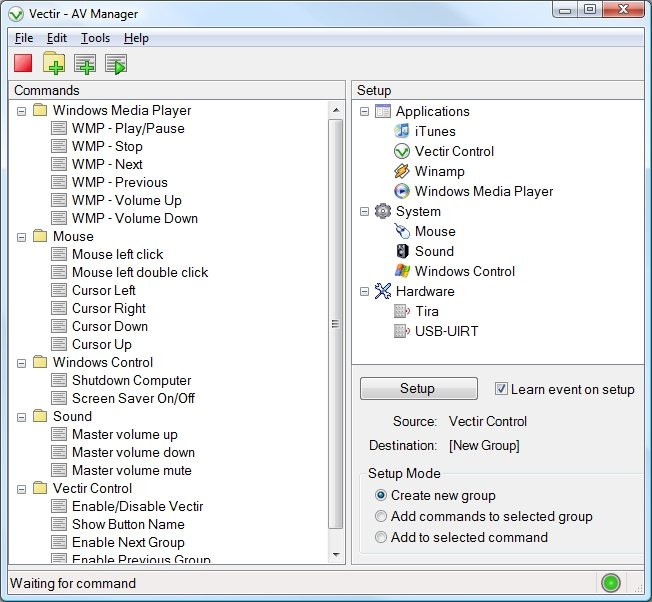The width and height of the screenshot is (652, 602).
Task: Select Create new group radio button
Action: click(x=380, y=495)
